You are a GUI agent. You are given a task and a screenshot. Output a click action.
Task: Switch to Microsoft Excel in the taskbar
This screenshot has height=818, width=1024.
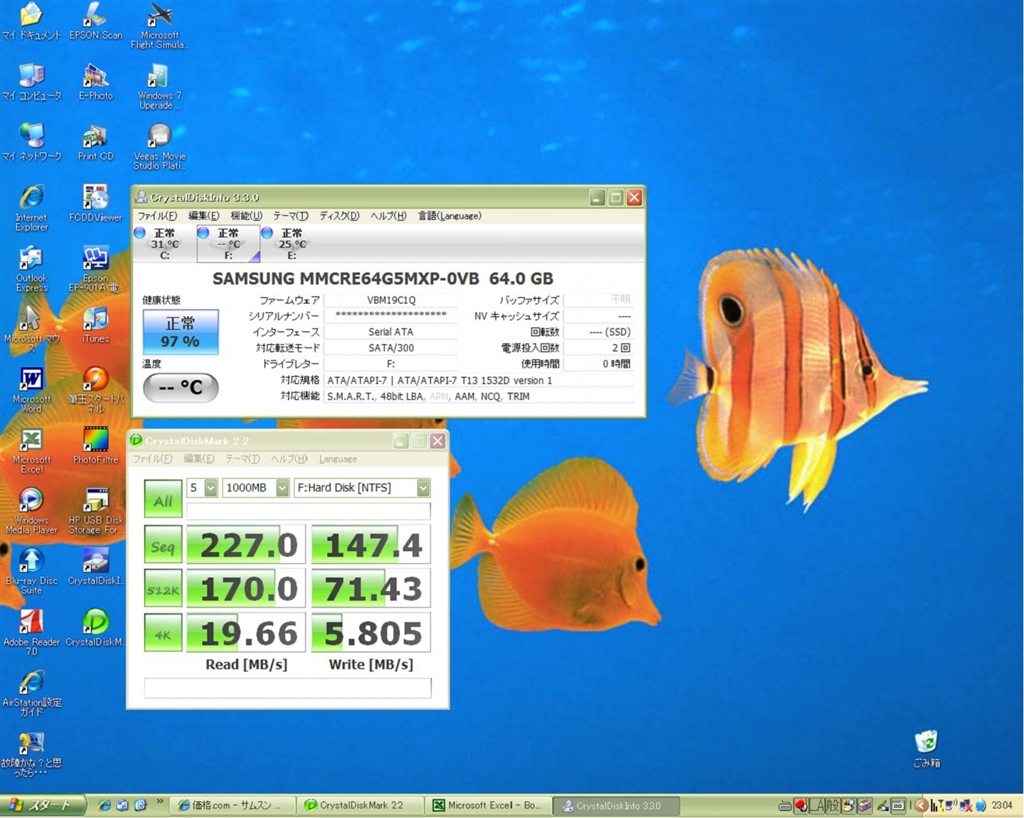pos(490,806)
